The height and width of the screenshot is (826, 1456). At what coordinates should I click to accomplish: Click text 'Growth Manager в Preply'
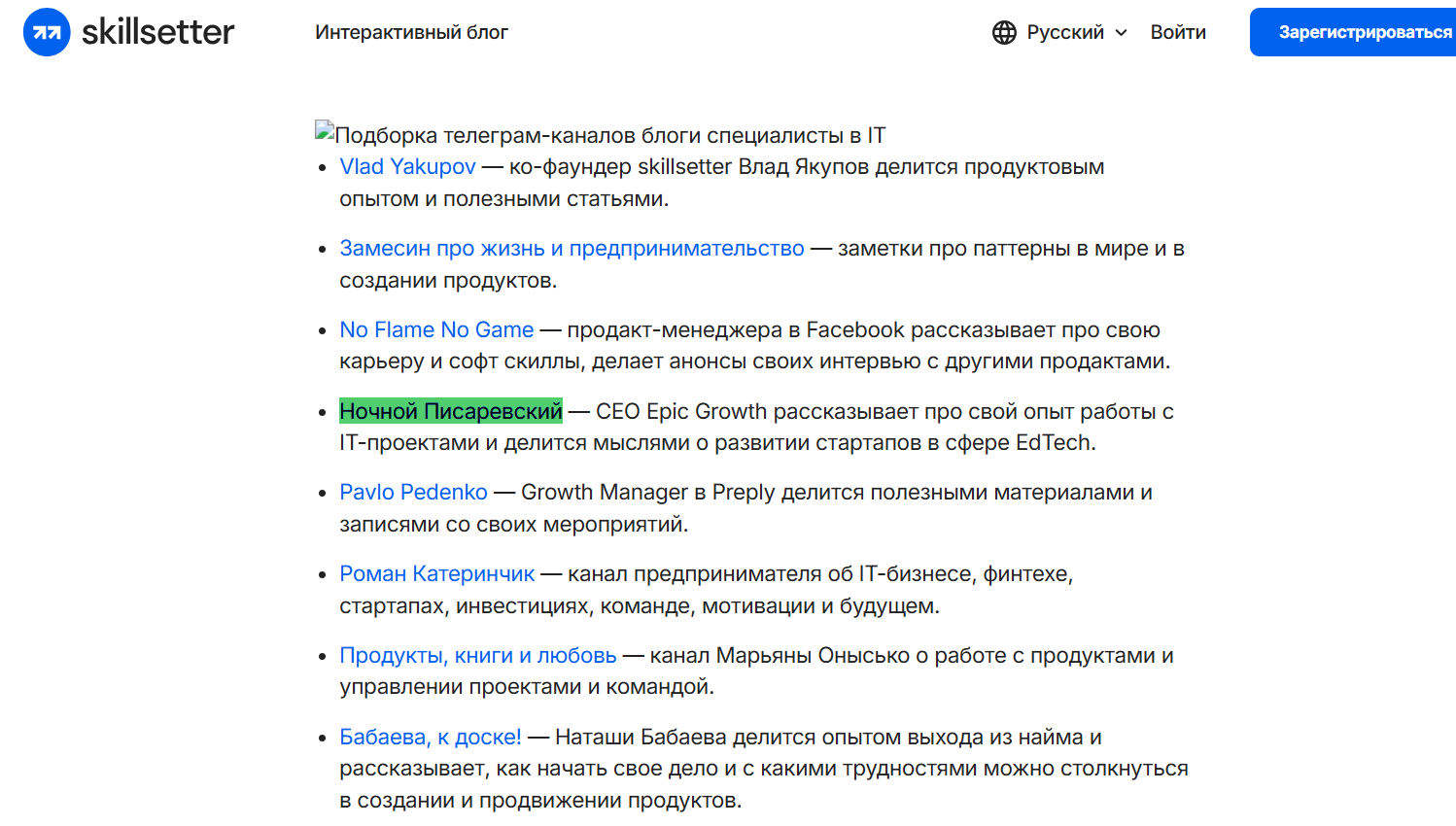(x=647, y=493)
